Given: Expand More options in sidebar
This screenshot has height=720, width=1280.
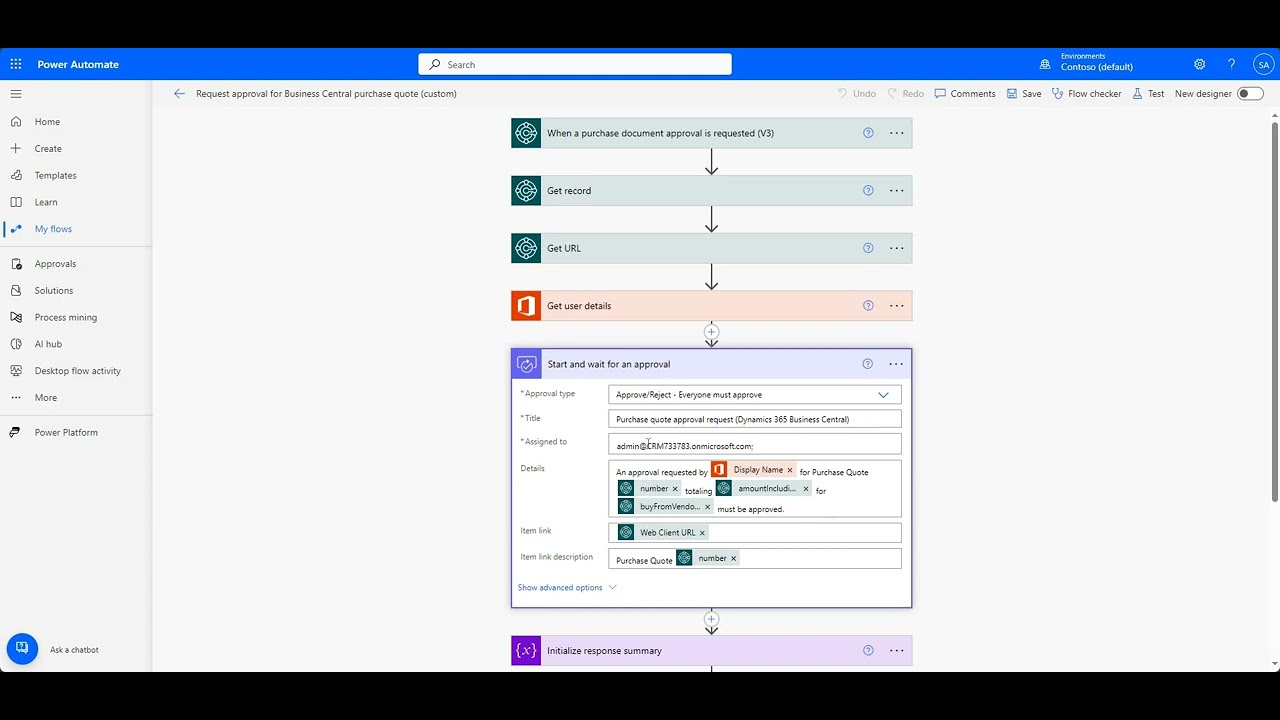Looking at the screenshot, I should [x=46, y=398].
